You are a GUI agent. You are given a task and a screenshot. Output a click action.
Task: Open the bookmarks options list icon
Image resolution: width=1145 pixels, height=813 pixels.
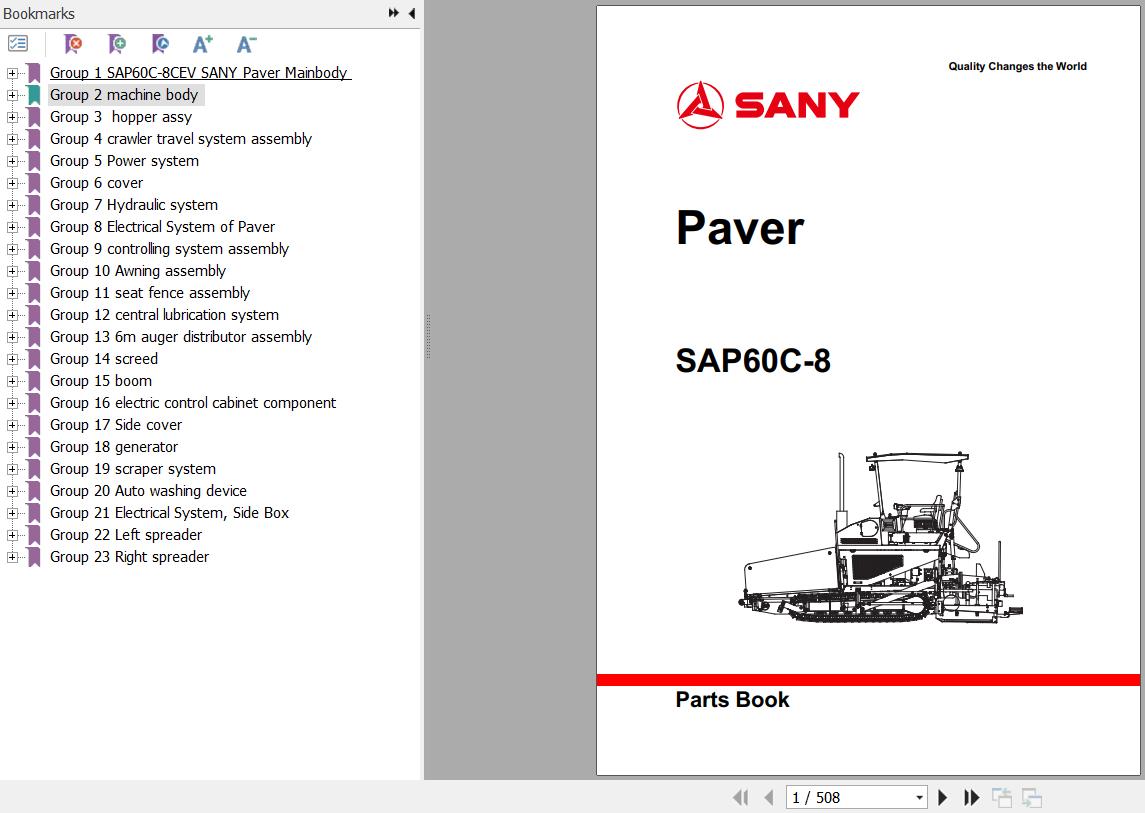tap(18, 44)
